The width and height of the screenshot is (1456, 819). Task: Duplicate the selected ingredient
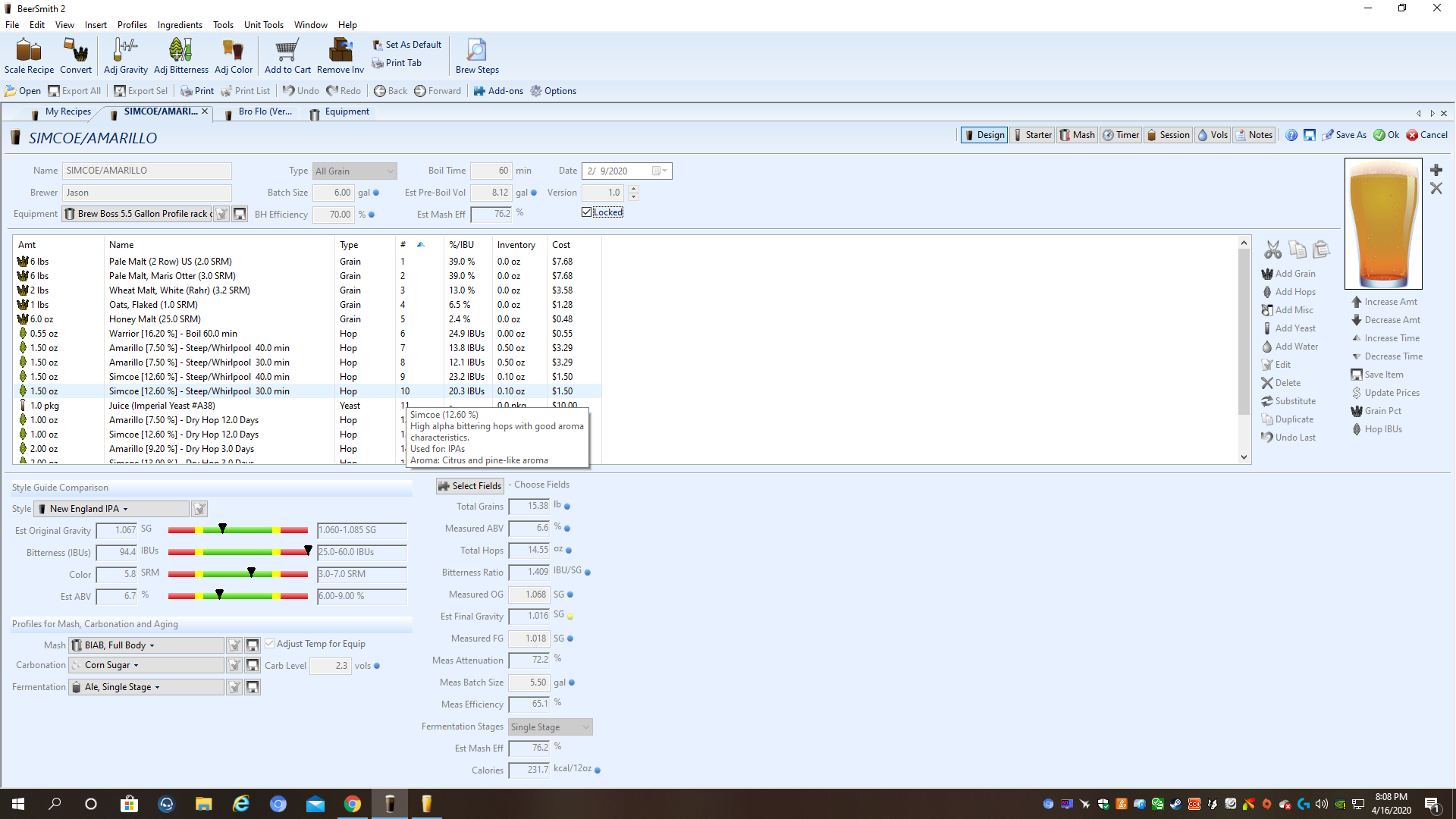(x=1288, y=419)
